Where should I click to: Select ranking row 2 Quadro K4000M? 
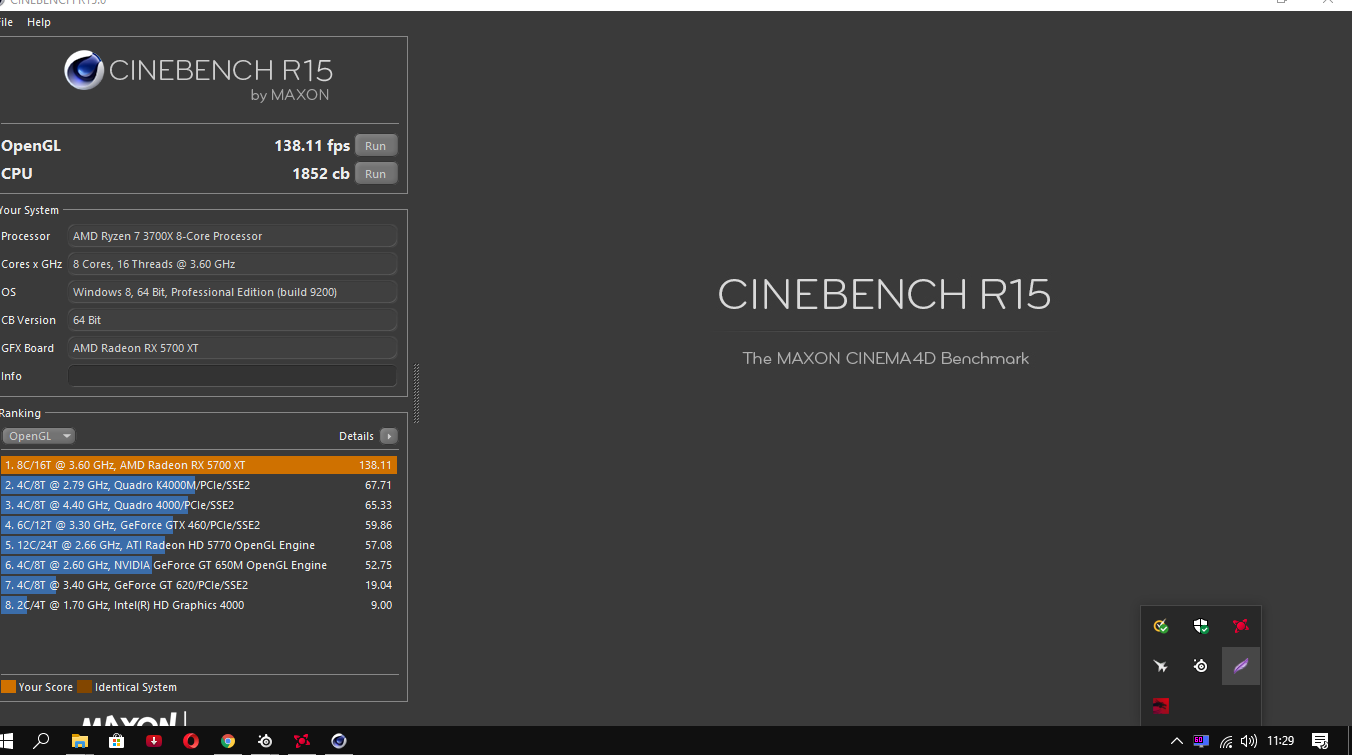pos(199,485)
